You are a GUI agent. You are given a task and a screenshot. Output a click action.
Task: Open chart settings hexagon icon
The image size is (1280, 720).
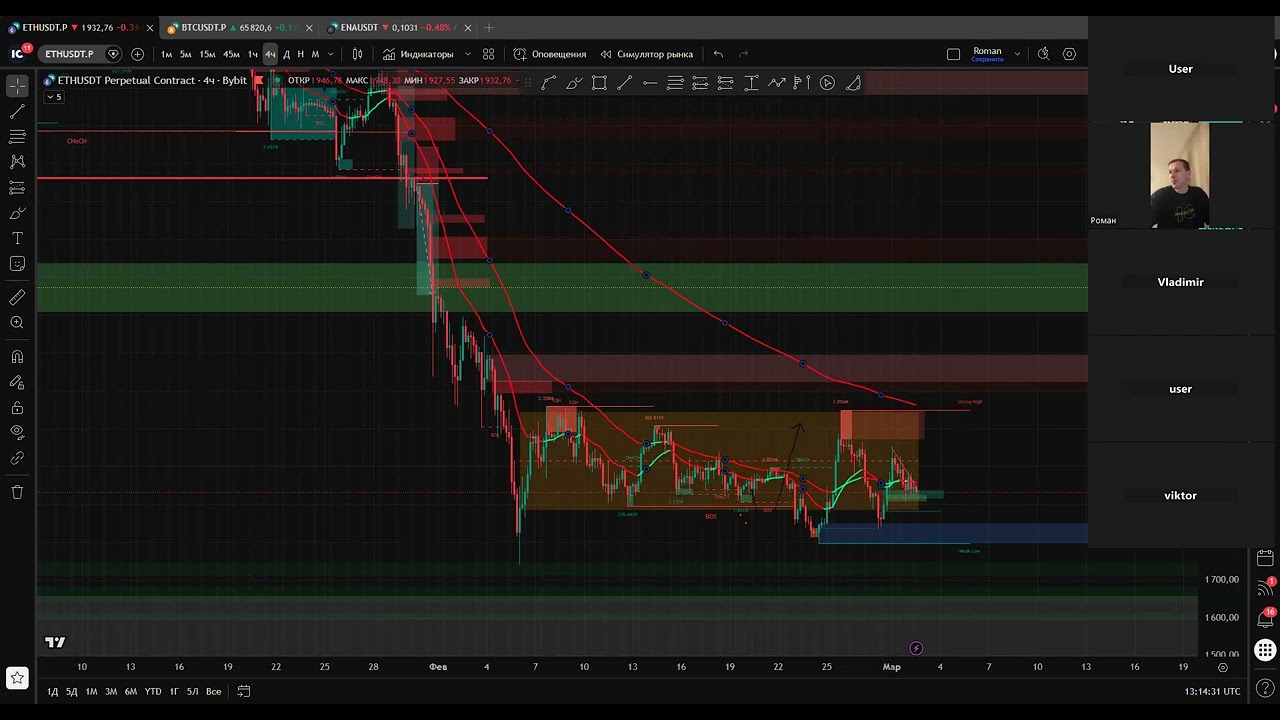(1069, 54)
